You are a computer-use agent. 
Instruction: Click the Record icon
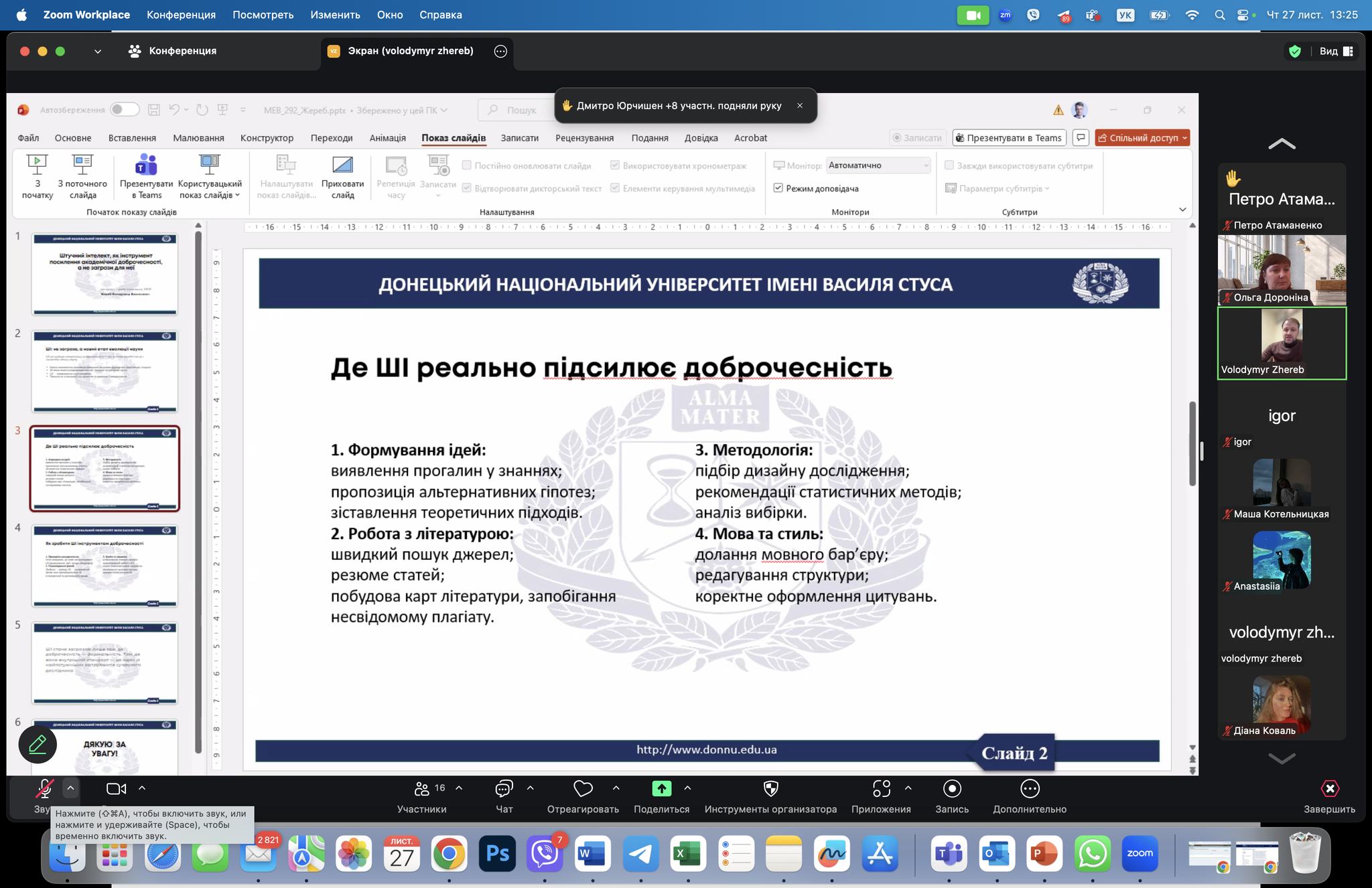[x=951, y=789]
